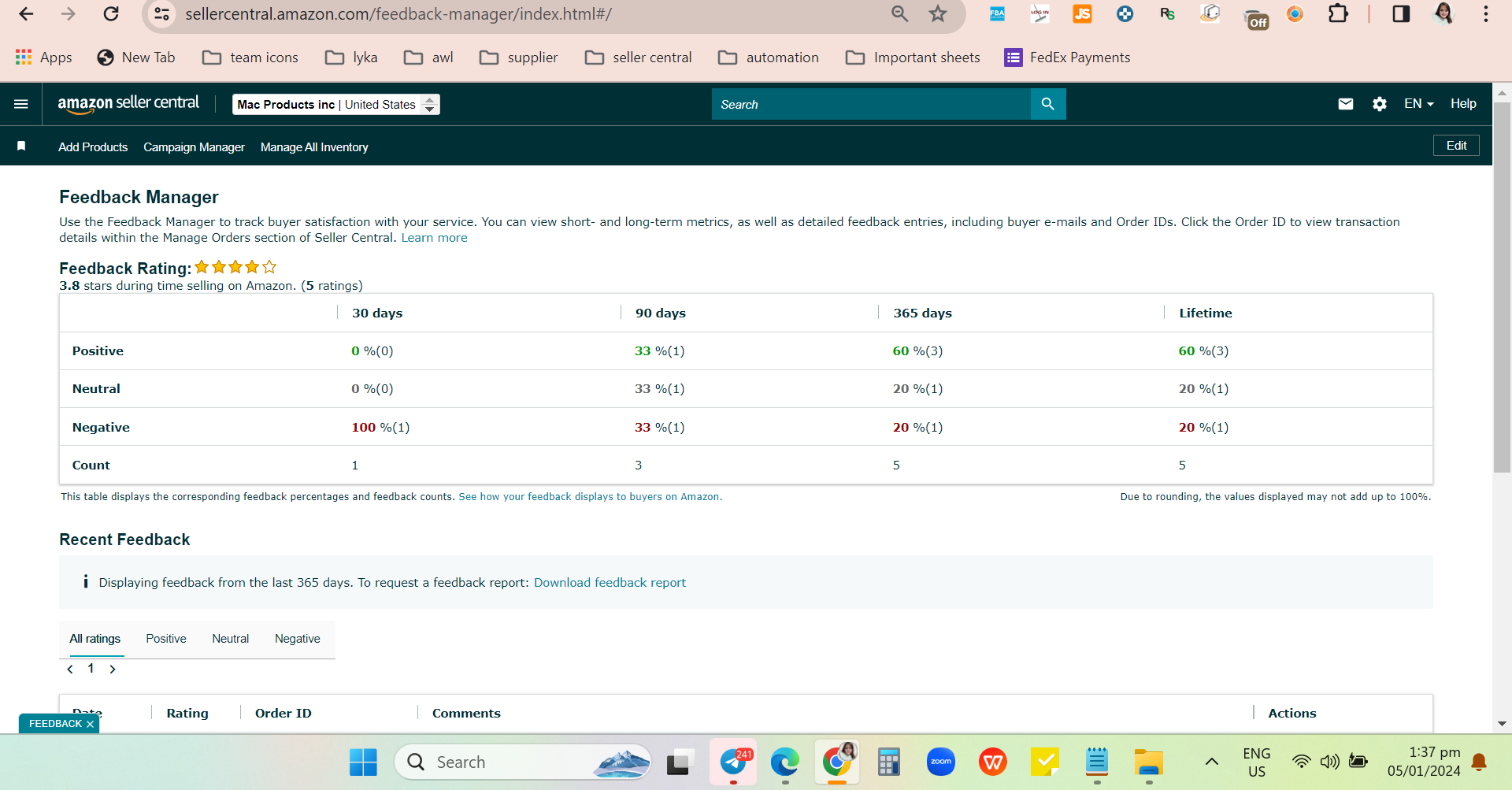Viewport: 1512px width, 790px height.
Task: Open the Rs extension icon
Action: (x=1167, y=13)
